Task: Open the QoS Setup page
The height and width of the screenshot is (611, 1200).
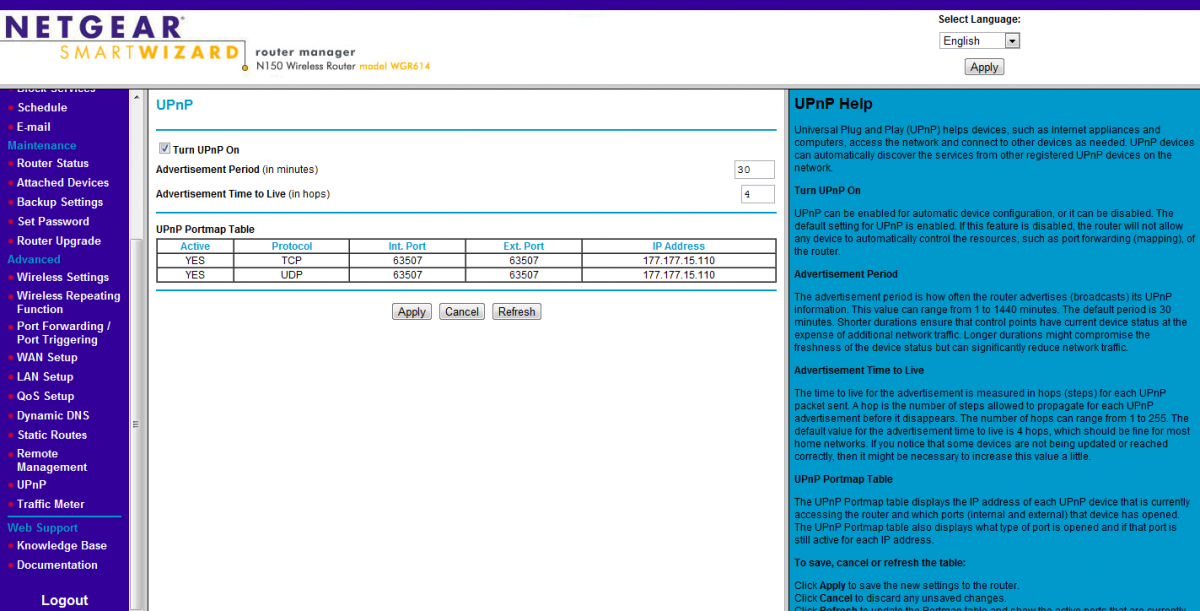Action: point(45,396)
